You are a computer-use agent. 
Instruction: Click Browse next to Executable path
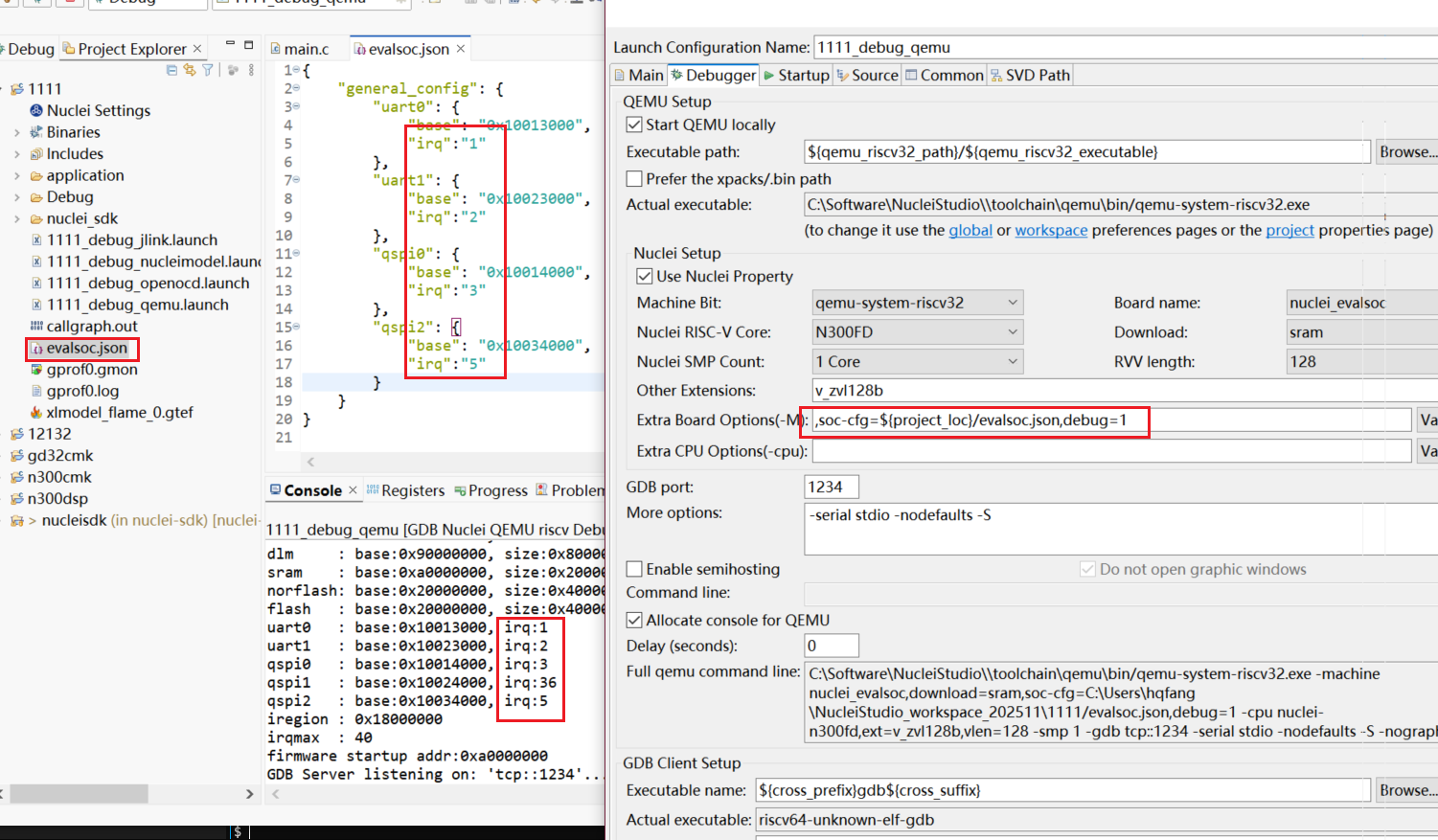[1406, 151]
